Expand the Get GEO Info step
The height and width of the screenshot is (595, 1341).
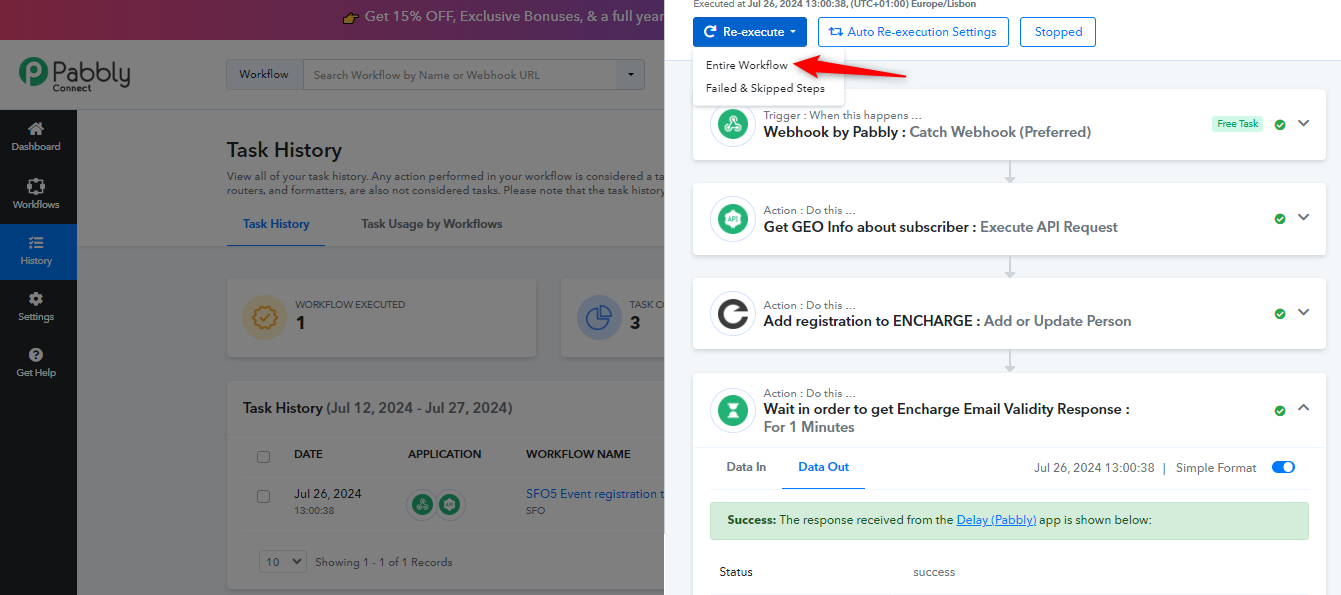[x=1303, y=217]
